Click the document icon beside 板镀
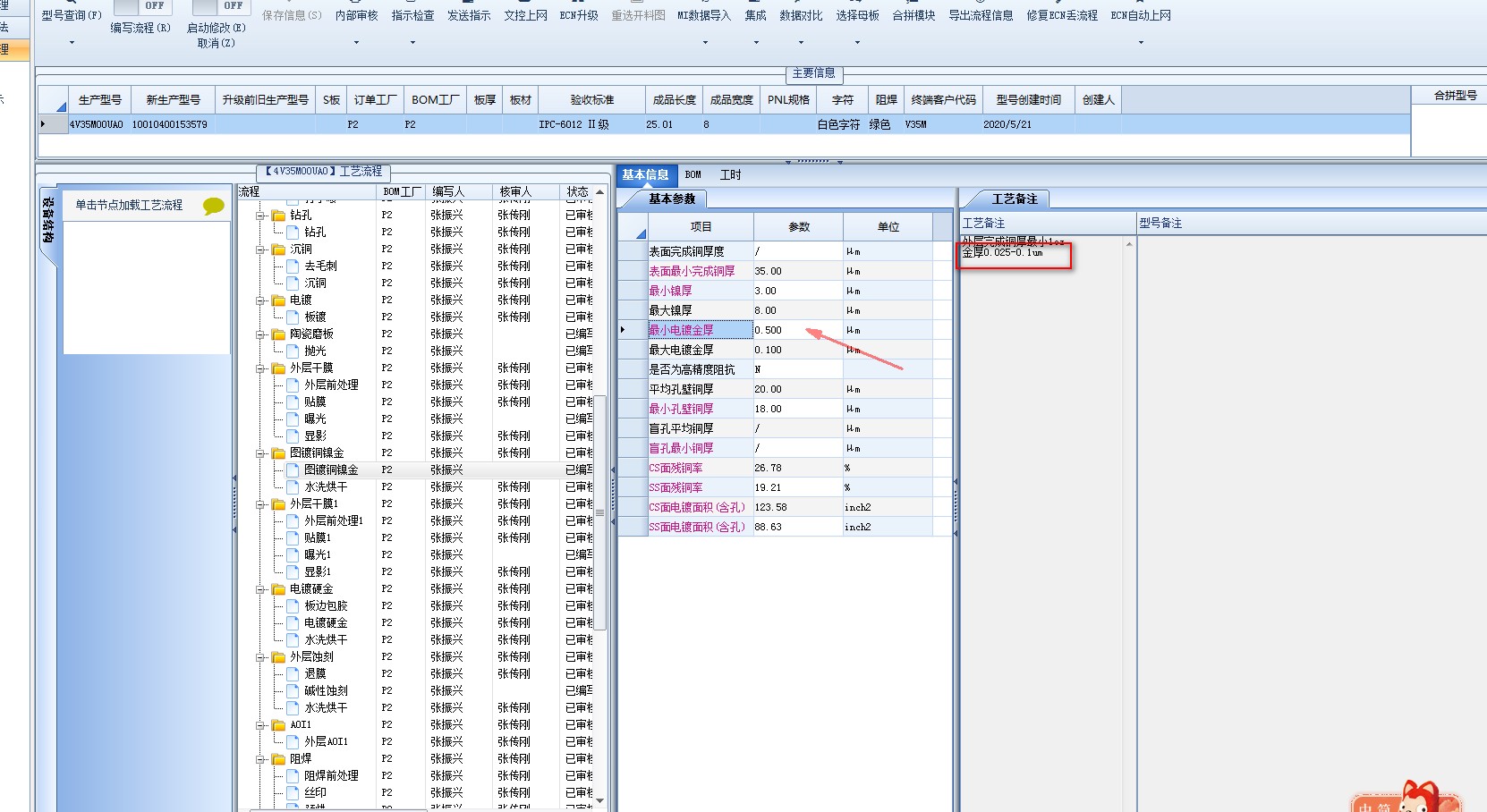 pos(293,317)
